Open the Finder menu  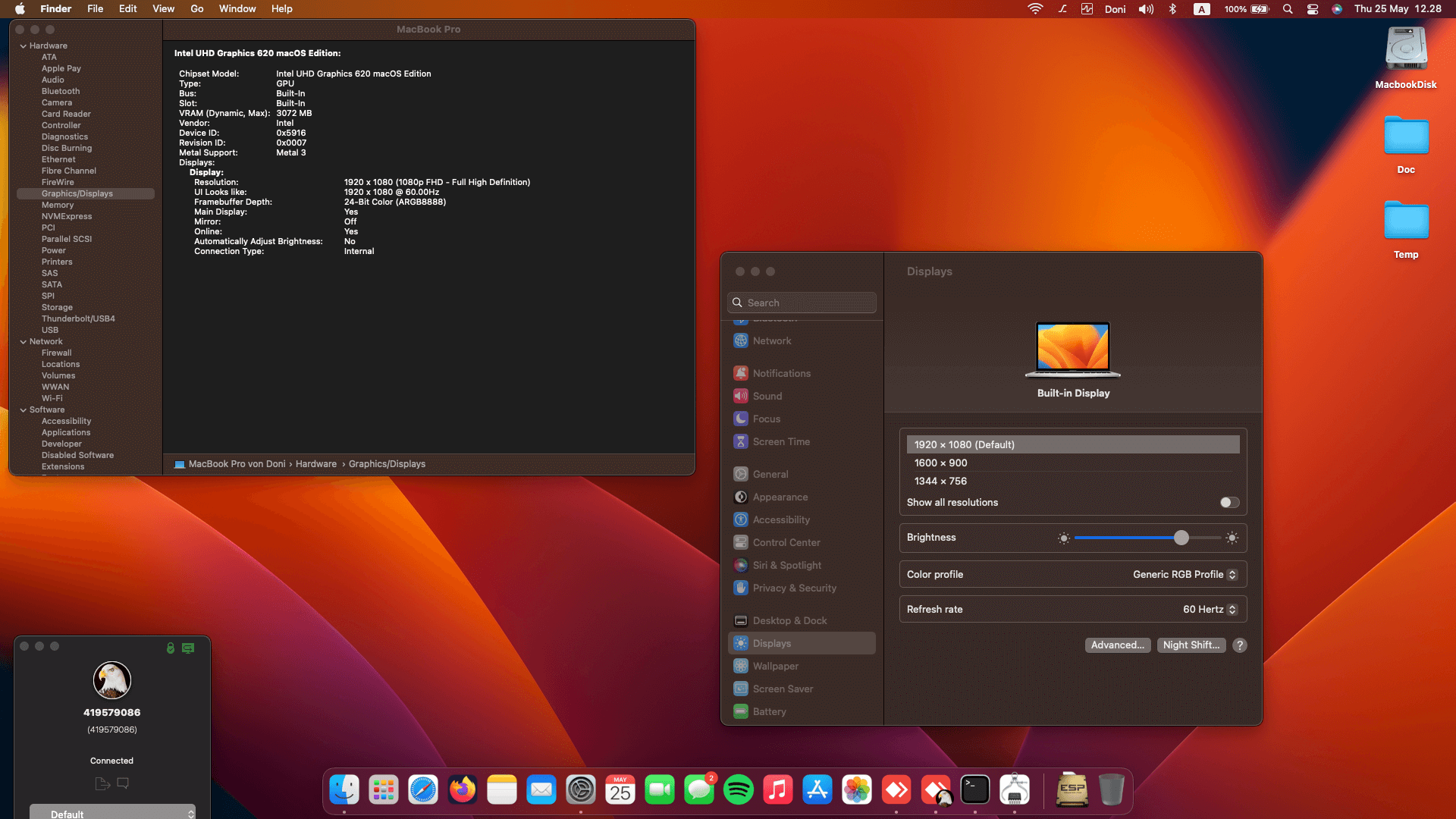[55, 9]
